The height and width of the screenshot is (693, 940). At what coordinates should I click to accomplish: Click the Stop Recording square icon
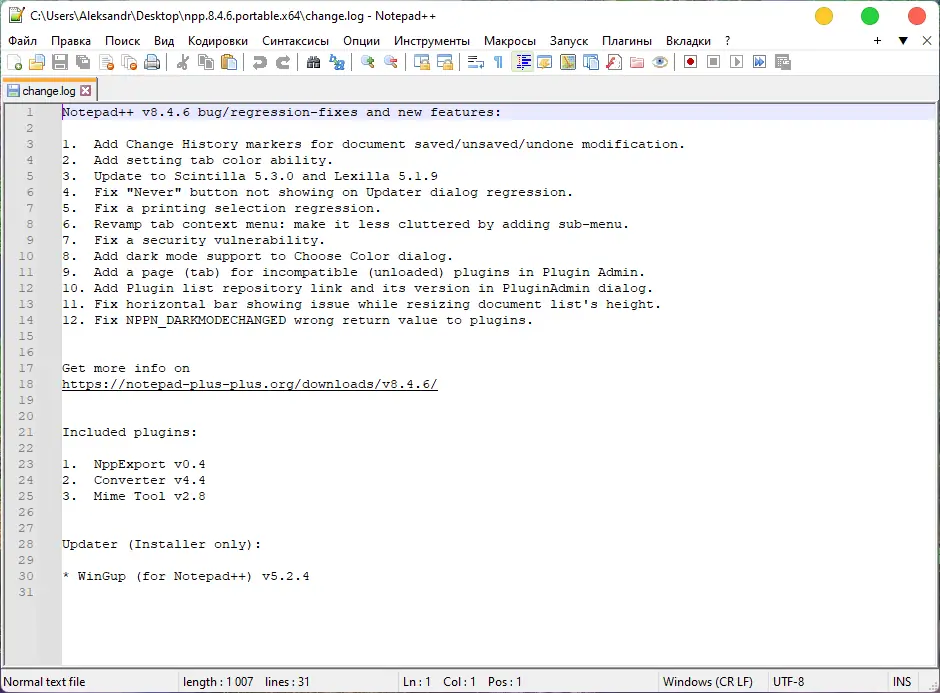click(713, 62)
